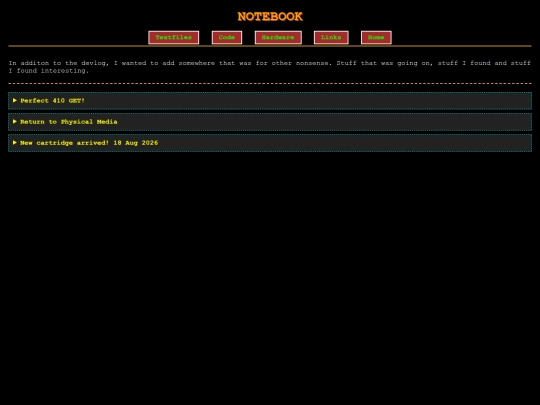Click the NOTEBOOK page heading
The width and height of the screenshot is (540, 405).
[x=270, y=17]
